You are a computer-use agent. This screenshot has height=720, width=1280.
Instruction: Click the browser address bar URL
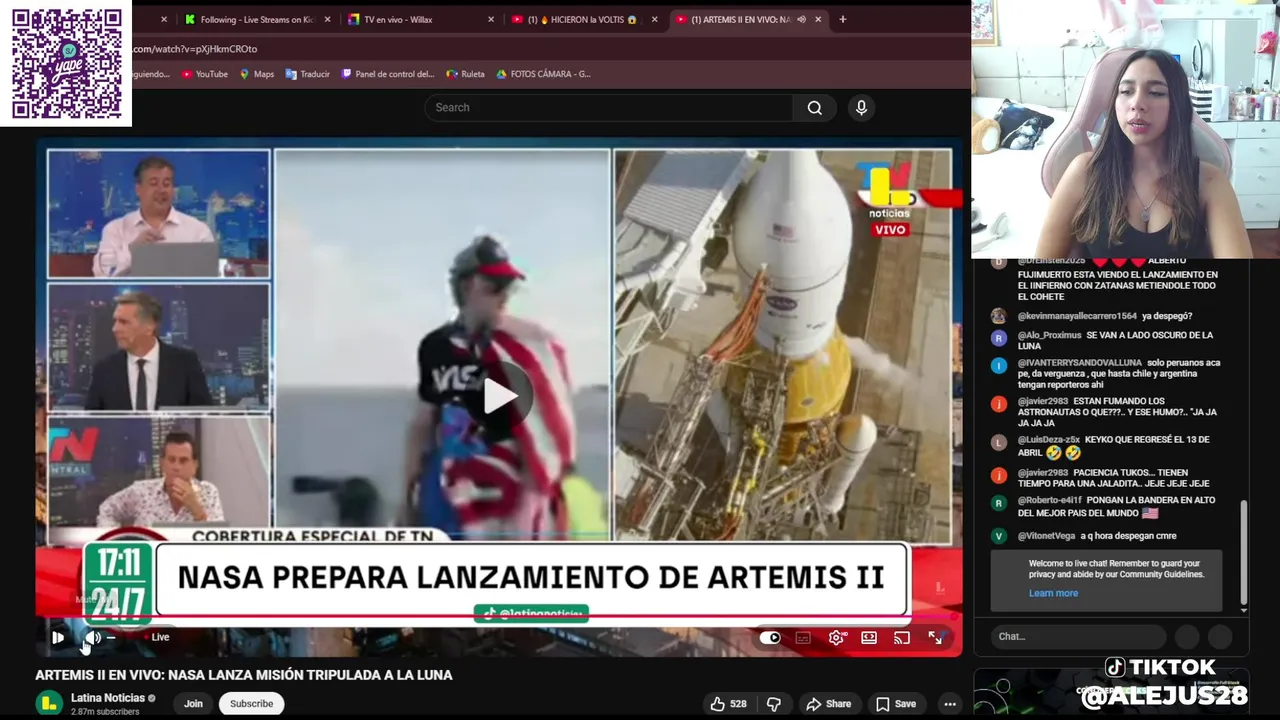195,49
